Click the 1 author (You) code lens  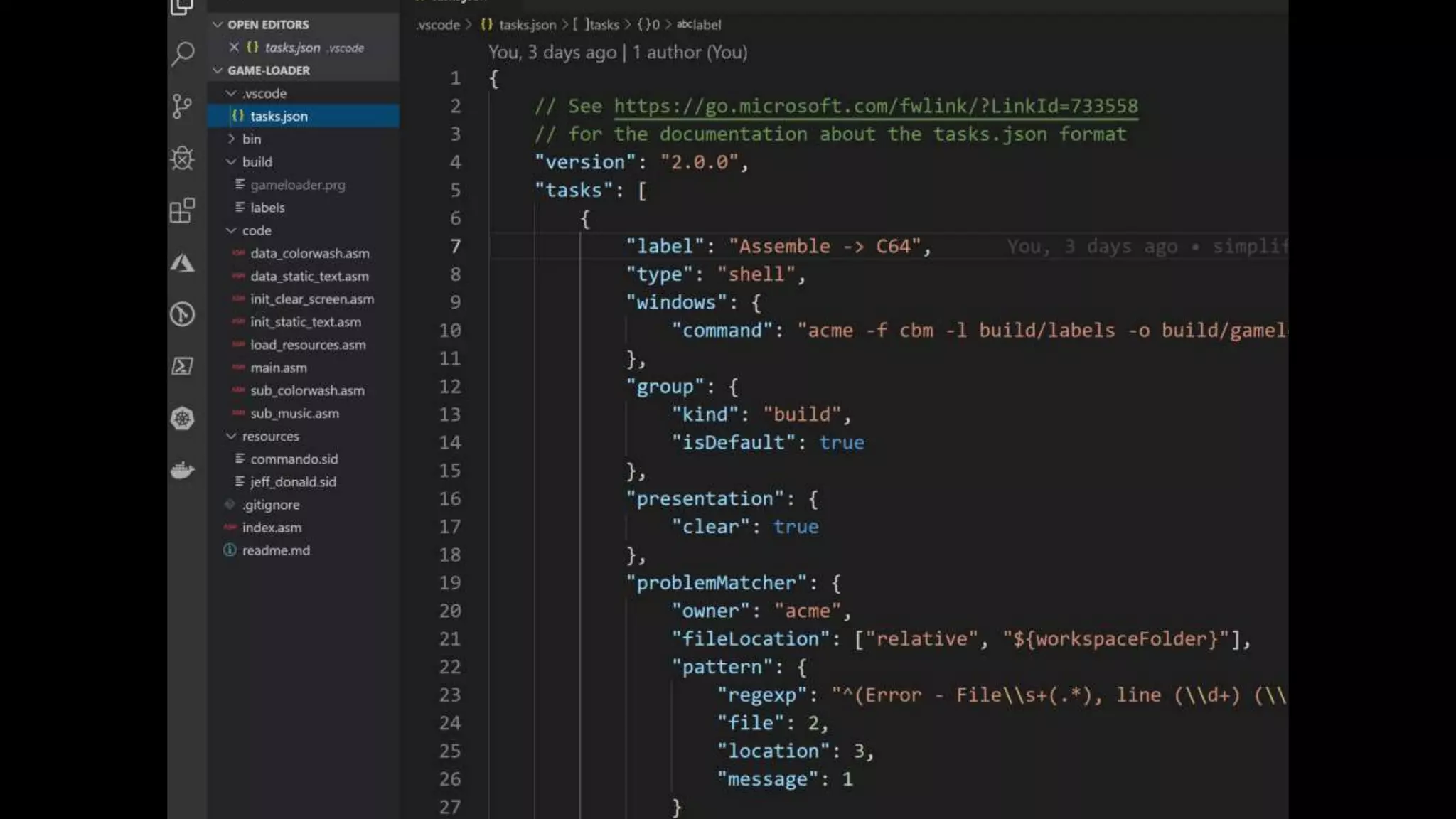coord(690,53)
